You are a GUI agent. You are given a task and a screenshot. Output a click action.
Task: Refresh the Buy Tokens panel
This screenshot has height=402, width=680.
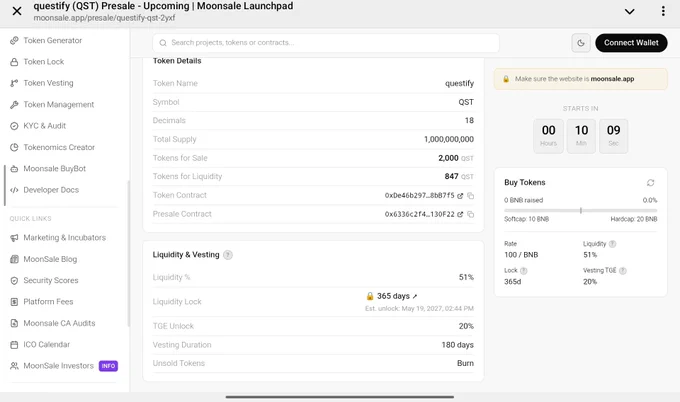651,183
